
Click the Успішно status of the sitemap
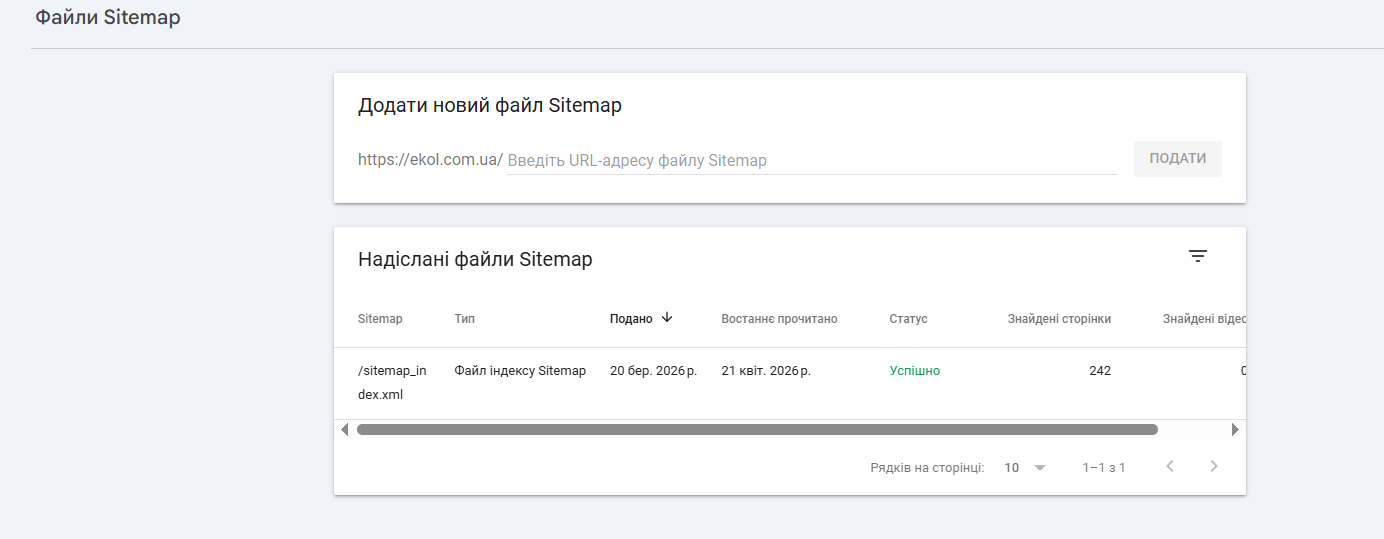click(915, 371)
